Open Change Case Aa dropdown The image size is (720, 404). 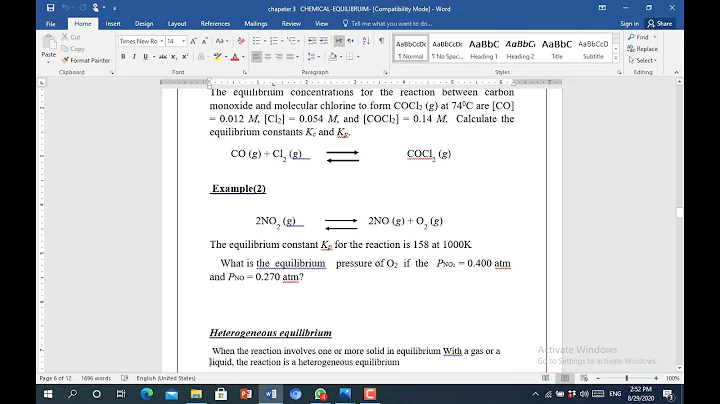[x=222, y=41]
